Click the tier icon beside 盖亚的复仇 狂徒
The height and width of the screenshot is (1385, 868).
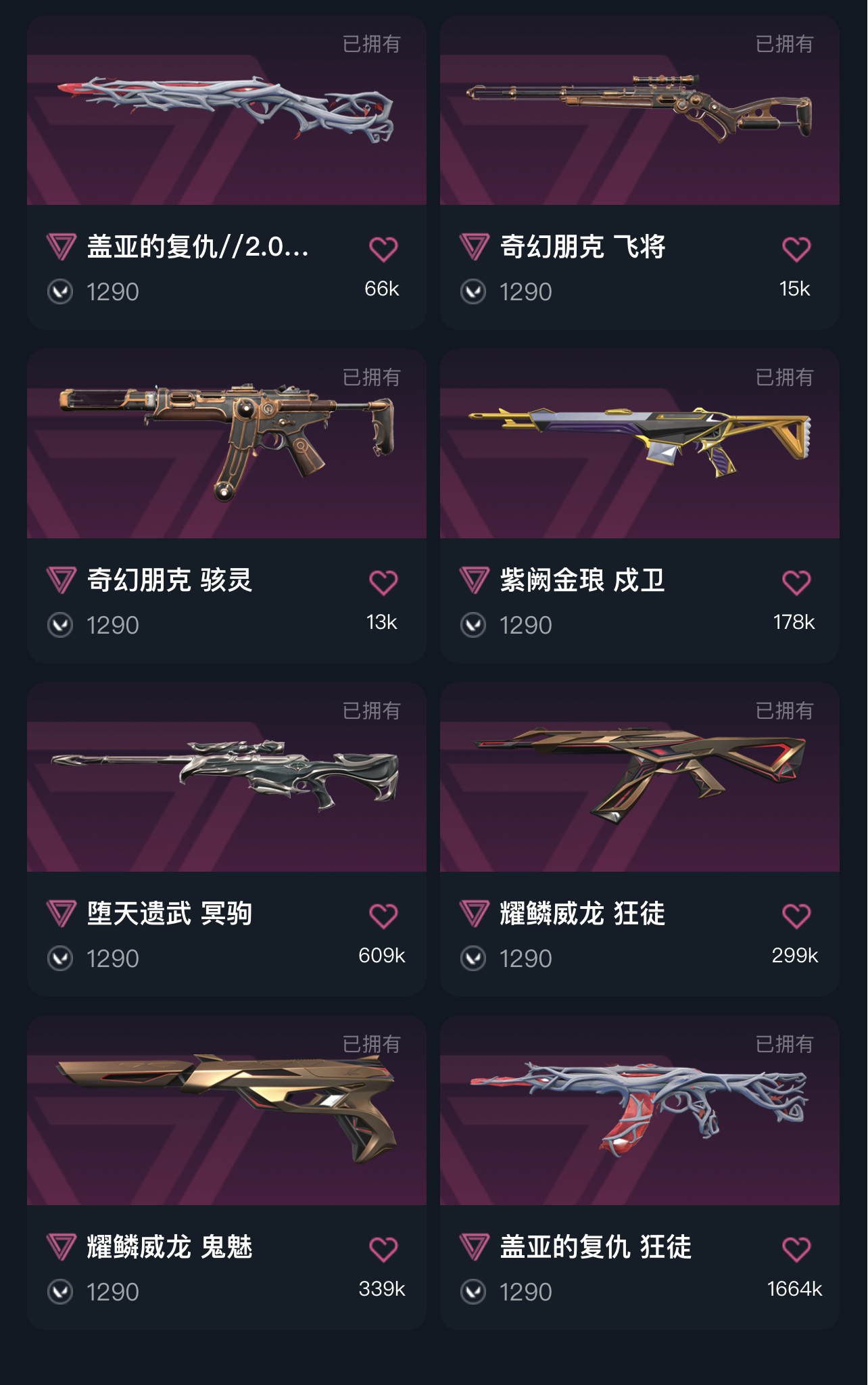click(474, 1247)
